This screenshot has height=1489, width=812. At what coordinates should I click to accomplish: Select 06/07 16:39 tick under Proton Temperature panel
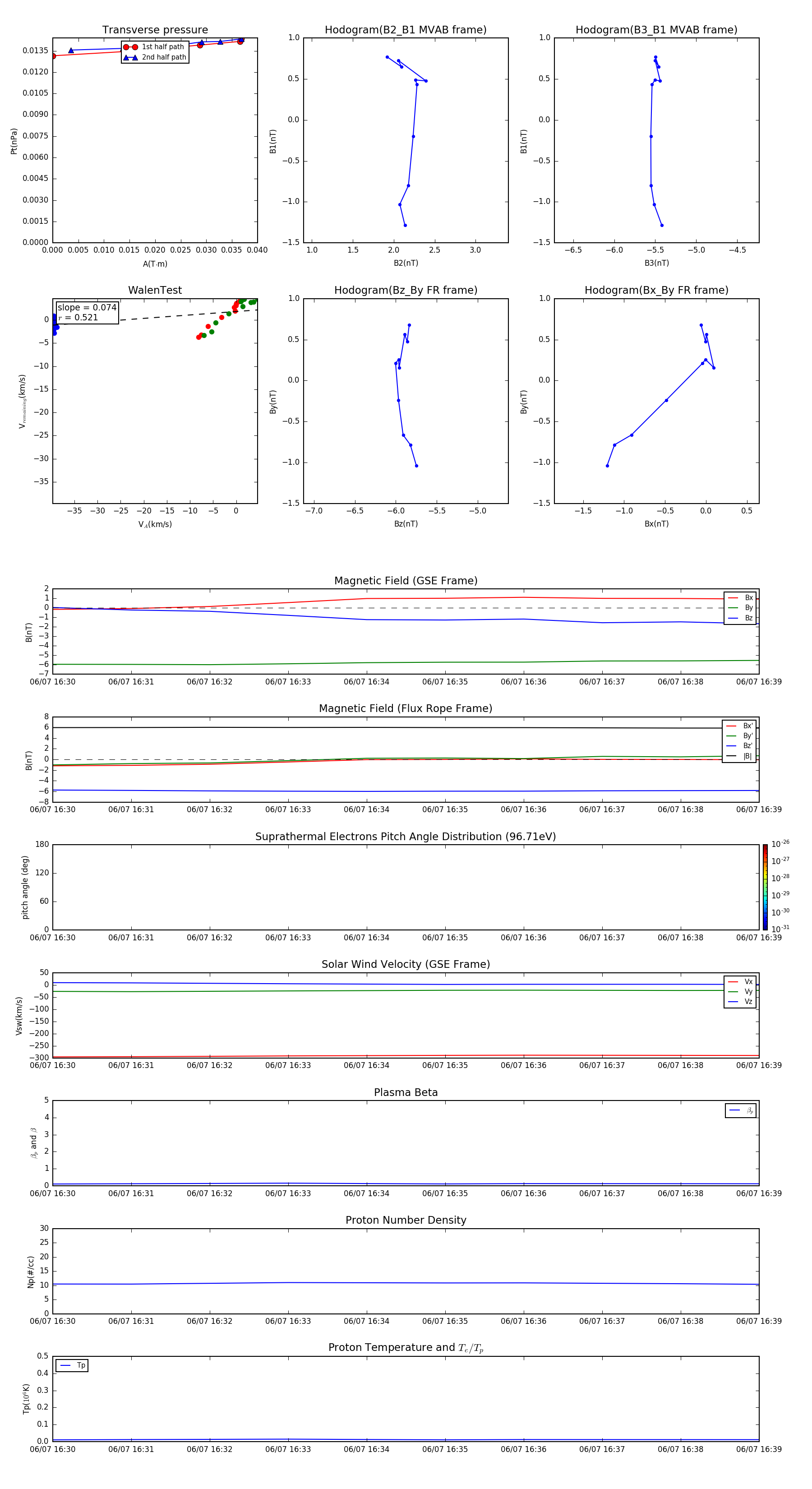[x=759, y=1449]
